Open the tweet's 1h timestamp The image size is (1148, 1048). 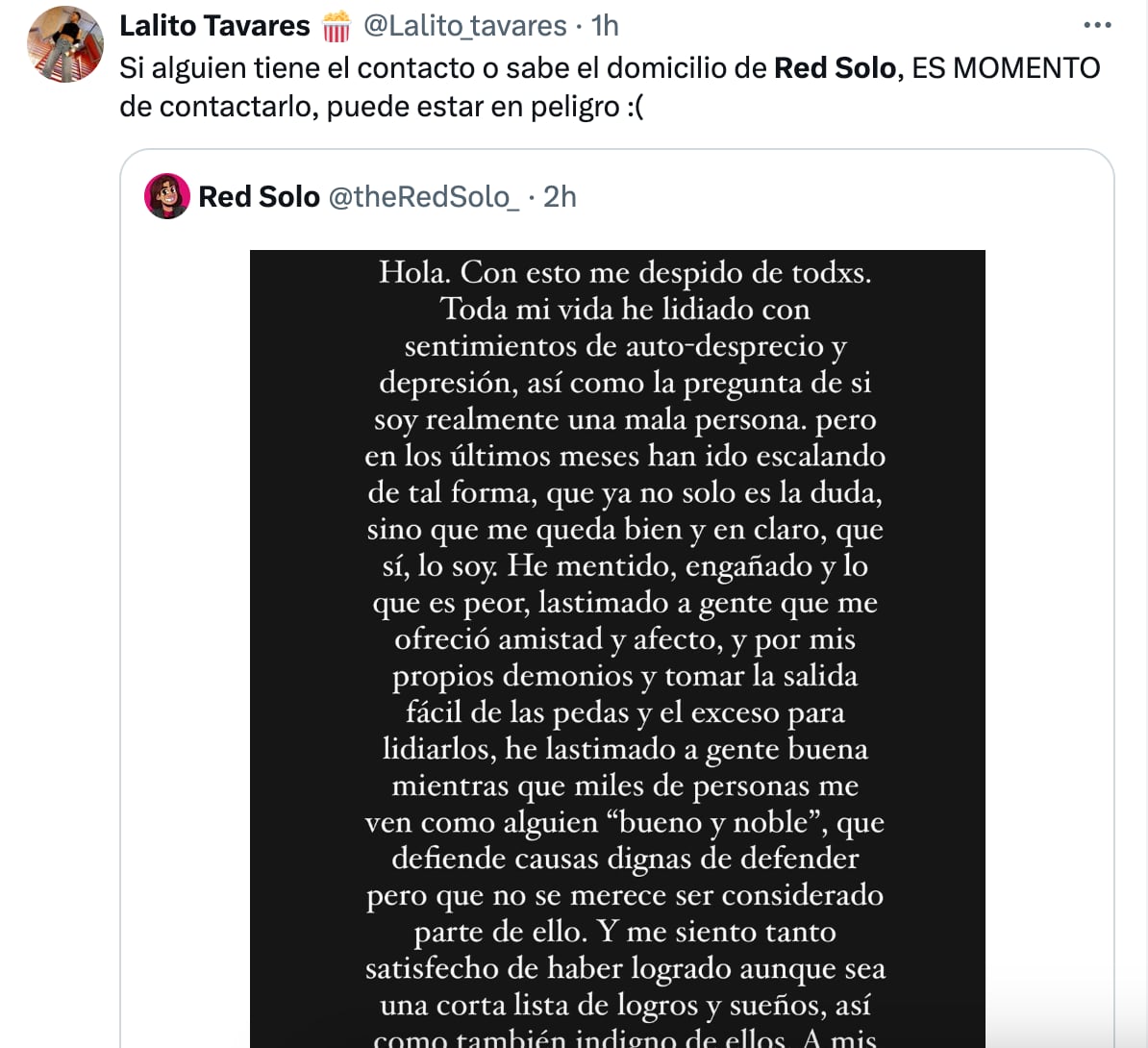(x=605, y=26)
